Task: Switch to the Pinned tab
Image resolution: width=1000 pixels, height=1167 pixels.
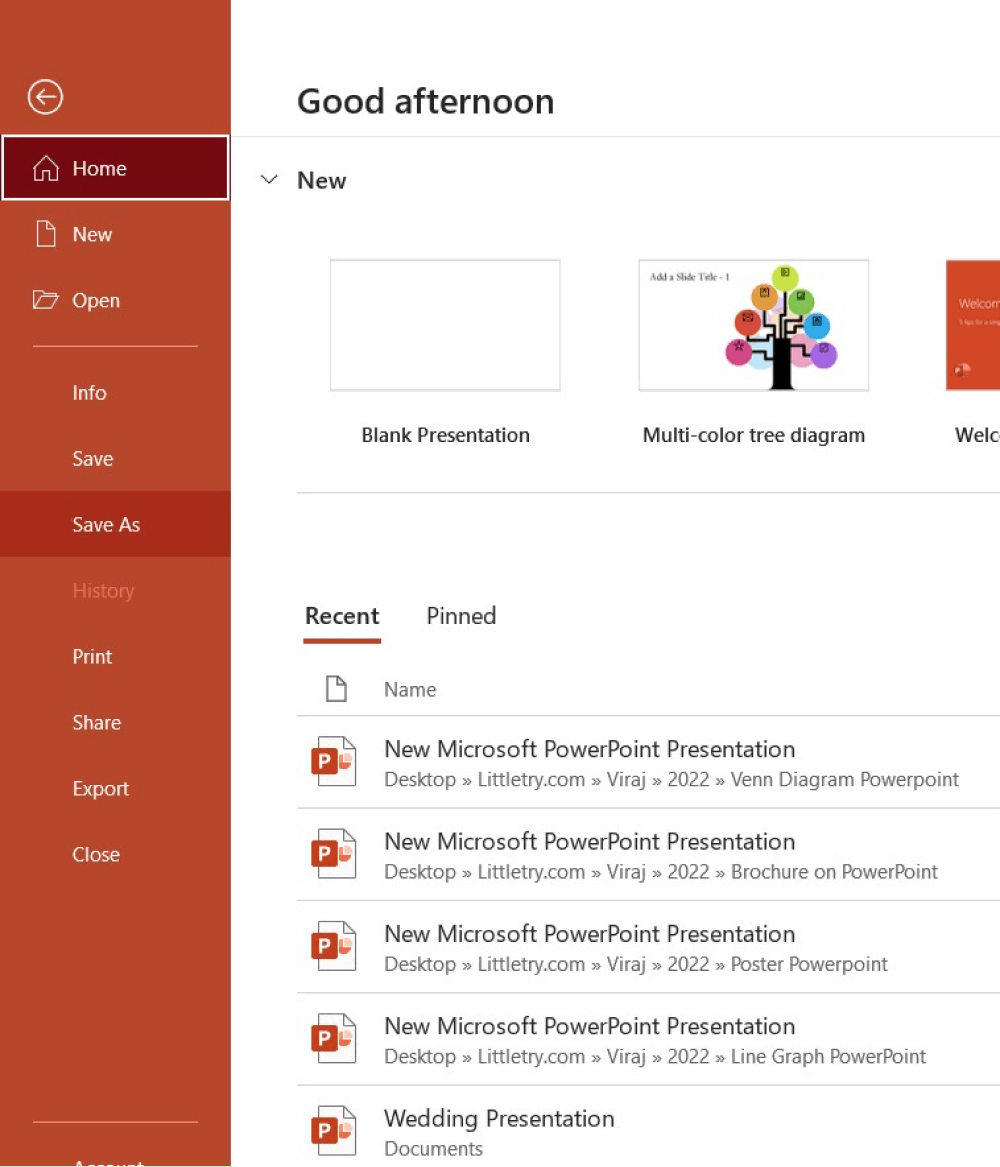Action: tap(461, 616)
